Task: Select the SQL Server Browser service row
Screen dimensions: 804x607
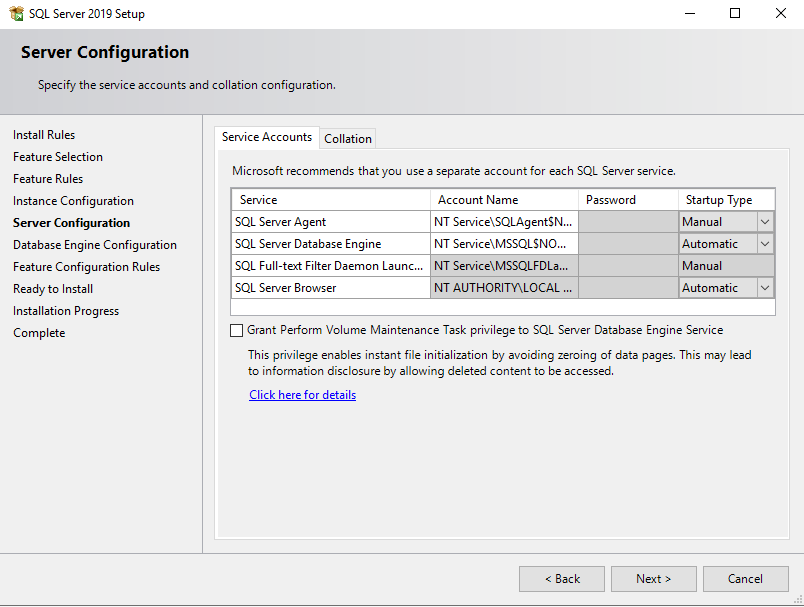Action: click(330, 287)
